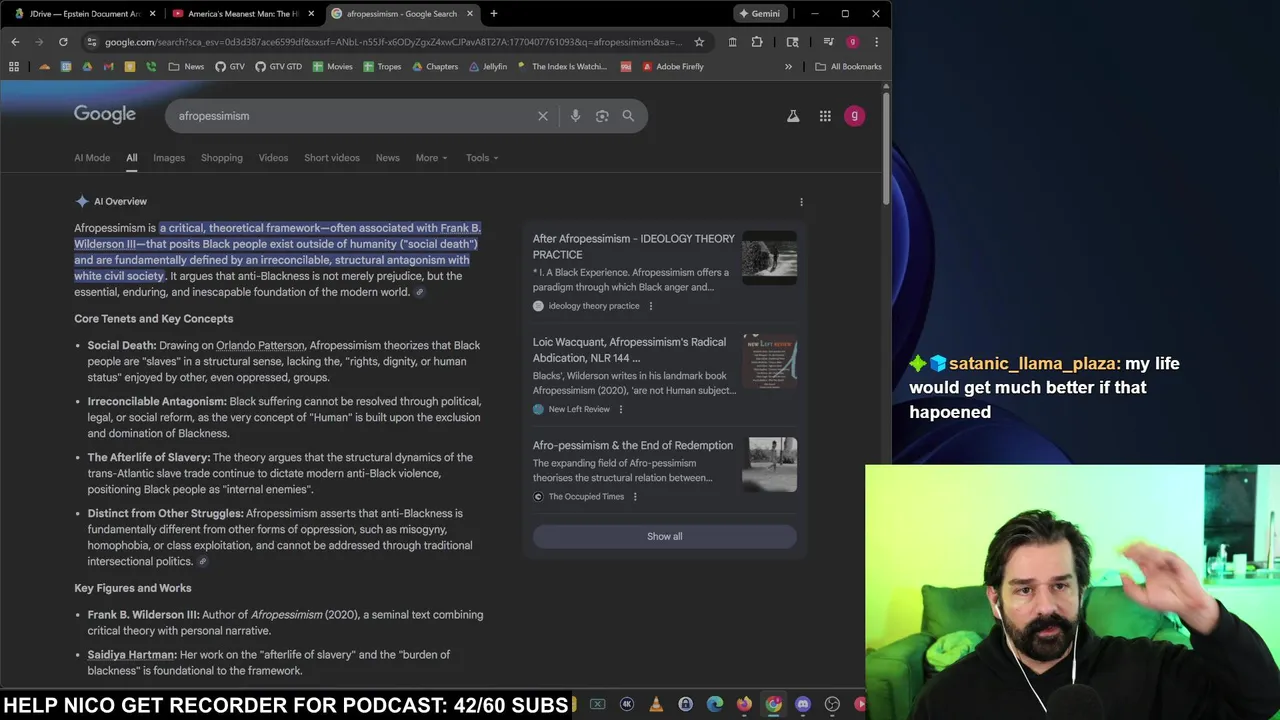Open the Gemini button in the title bar

tap(758, 13)
